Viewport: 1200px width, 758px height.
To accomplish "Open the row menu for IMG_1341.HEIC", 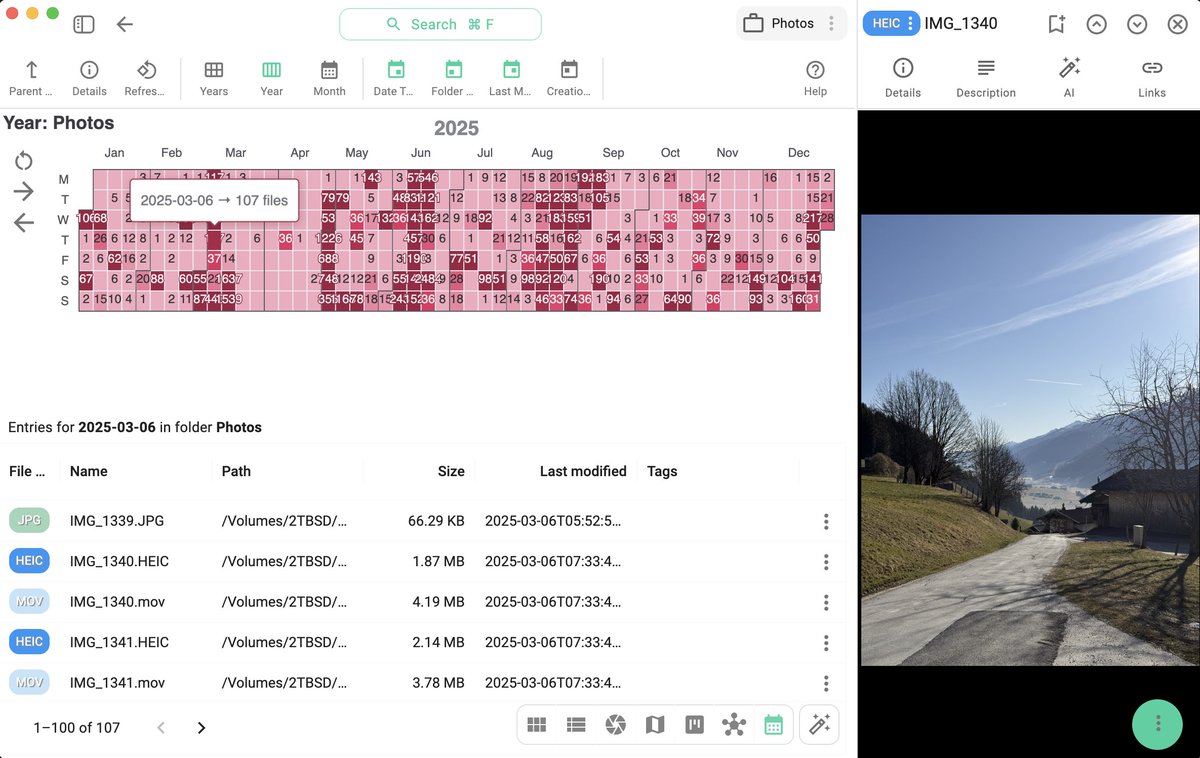I will pos(826,643).
